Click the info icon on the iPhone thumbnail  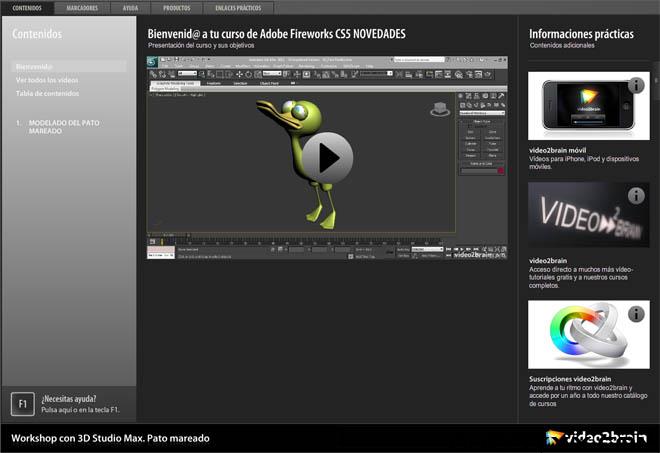pos(636,85)
